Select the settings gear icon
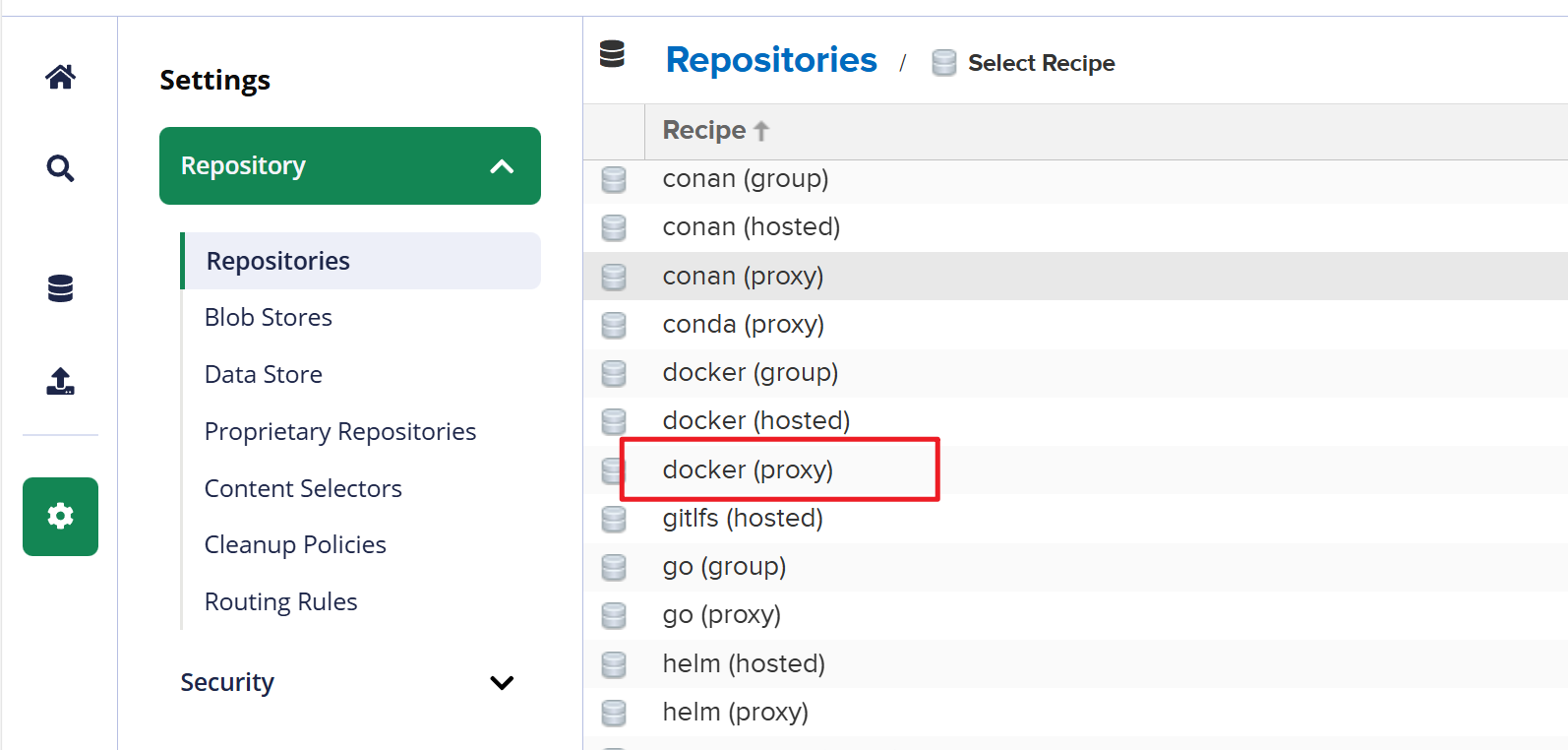This screenshot has width=1568, height=750. click(x=60, y=516)
